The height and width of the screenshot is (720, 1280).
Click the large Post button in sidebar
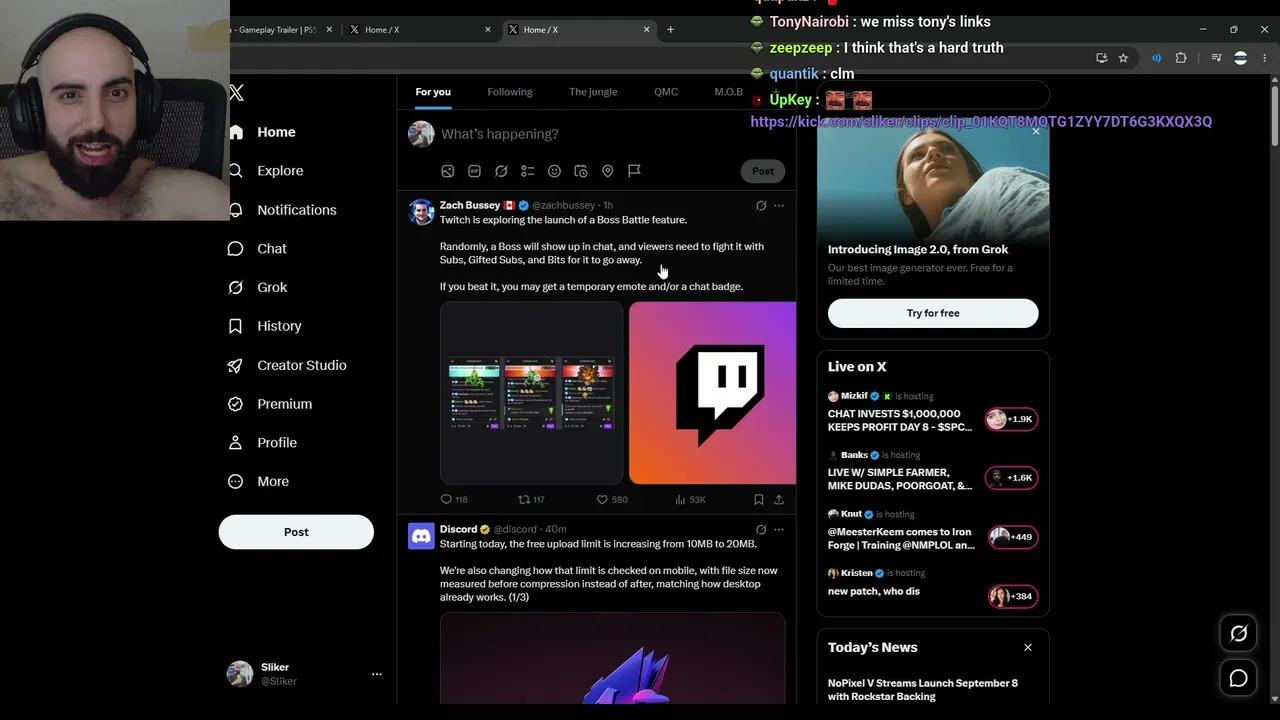coord(296,532)
